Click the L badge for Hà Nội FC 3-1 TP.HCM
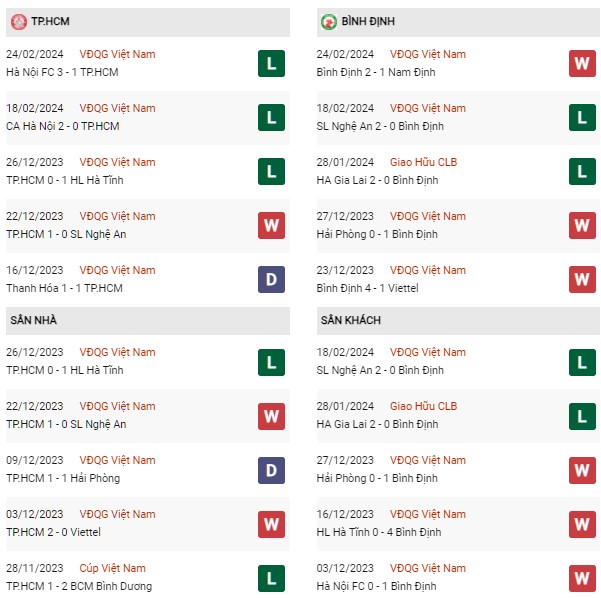Image resolution: width=601 pixels, height=598 pixels. [x=271, y=63]
